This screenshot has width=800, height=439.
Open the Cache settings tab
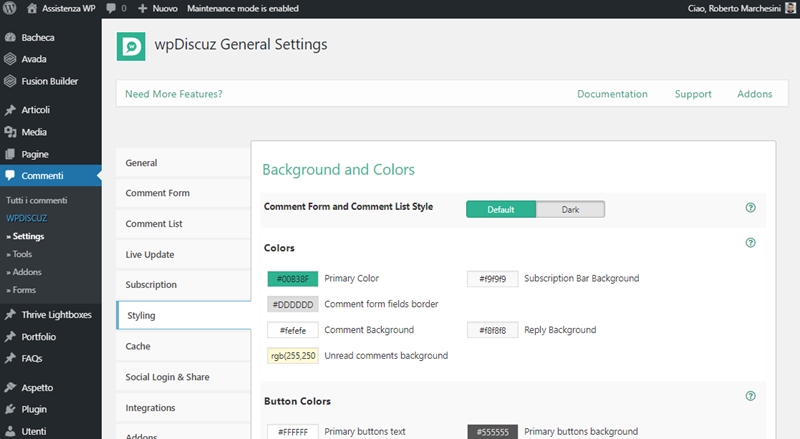(x=183, y=346)
